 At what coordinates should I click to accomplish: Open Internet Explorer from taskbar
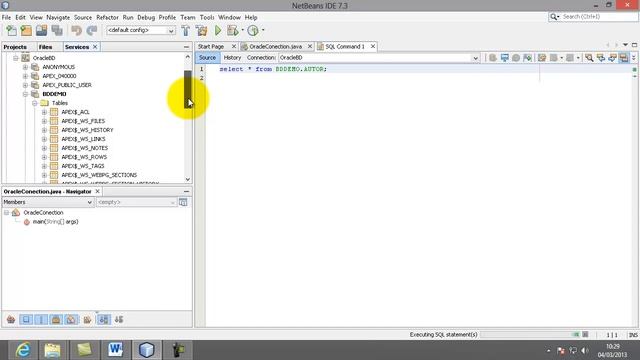coord(23,350)
